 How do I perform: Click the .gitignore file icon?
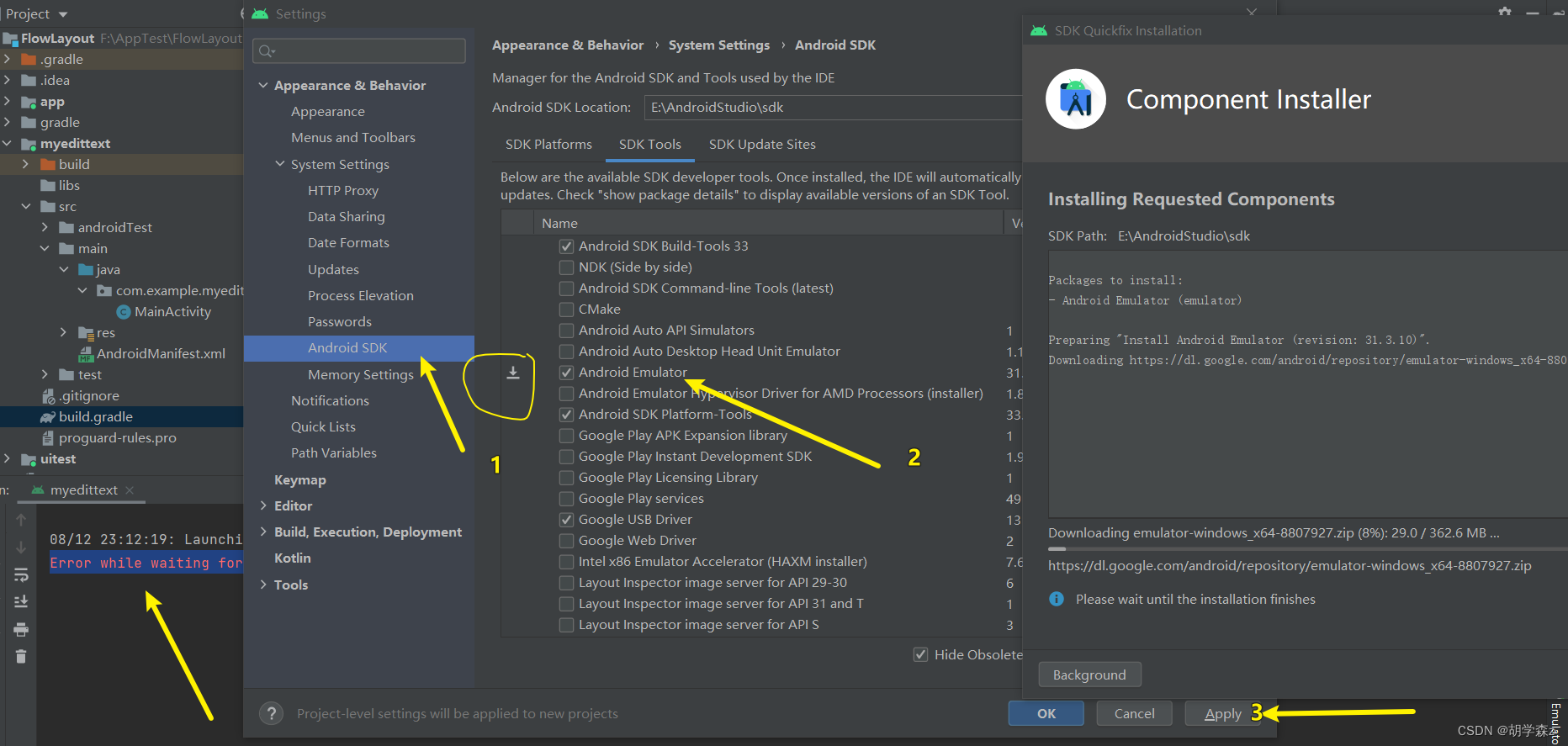[x=48, y=396]
